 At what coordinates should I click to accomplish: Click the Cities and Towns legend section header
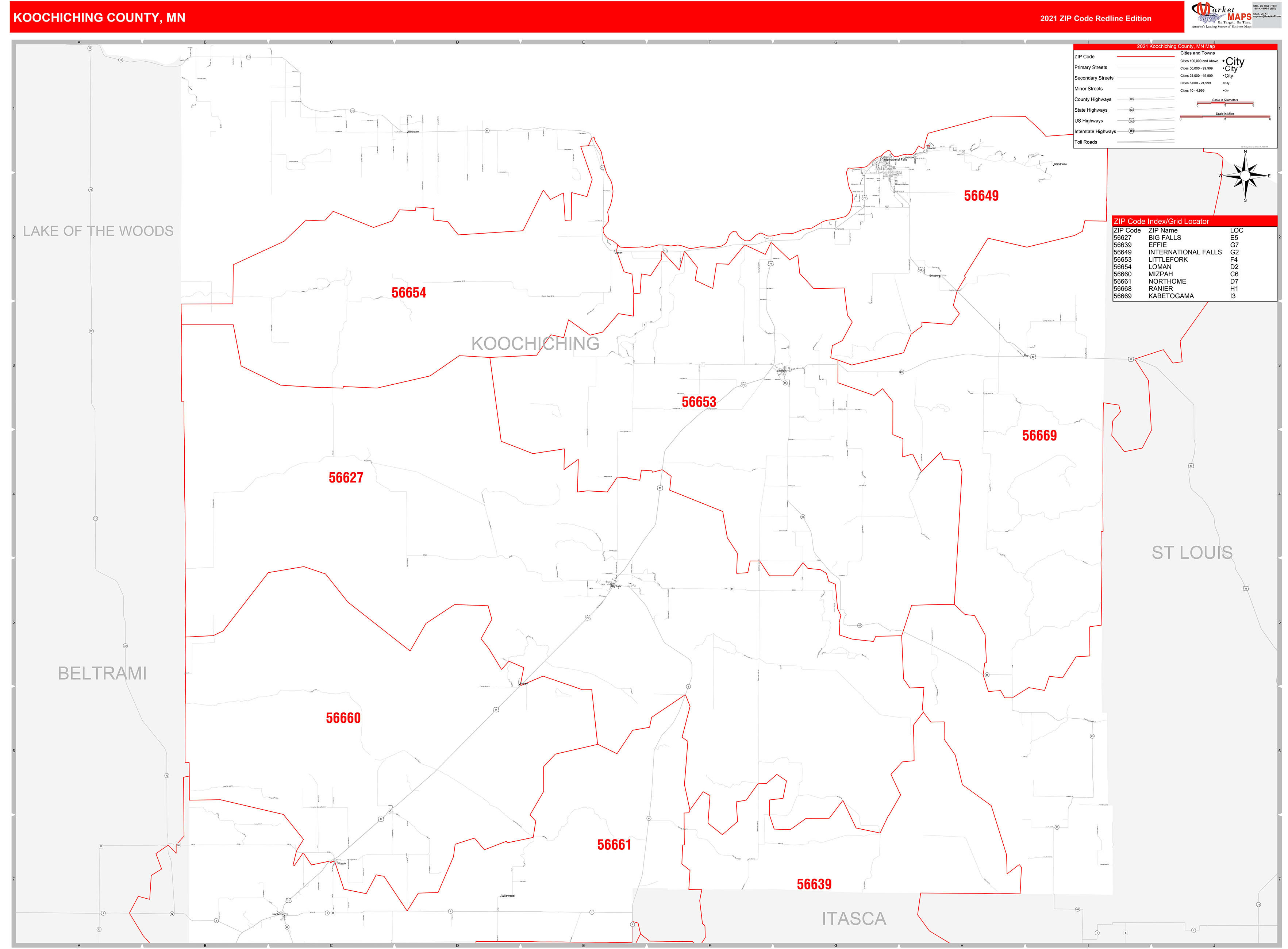pos(1198,53)
